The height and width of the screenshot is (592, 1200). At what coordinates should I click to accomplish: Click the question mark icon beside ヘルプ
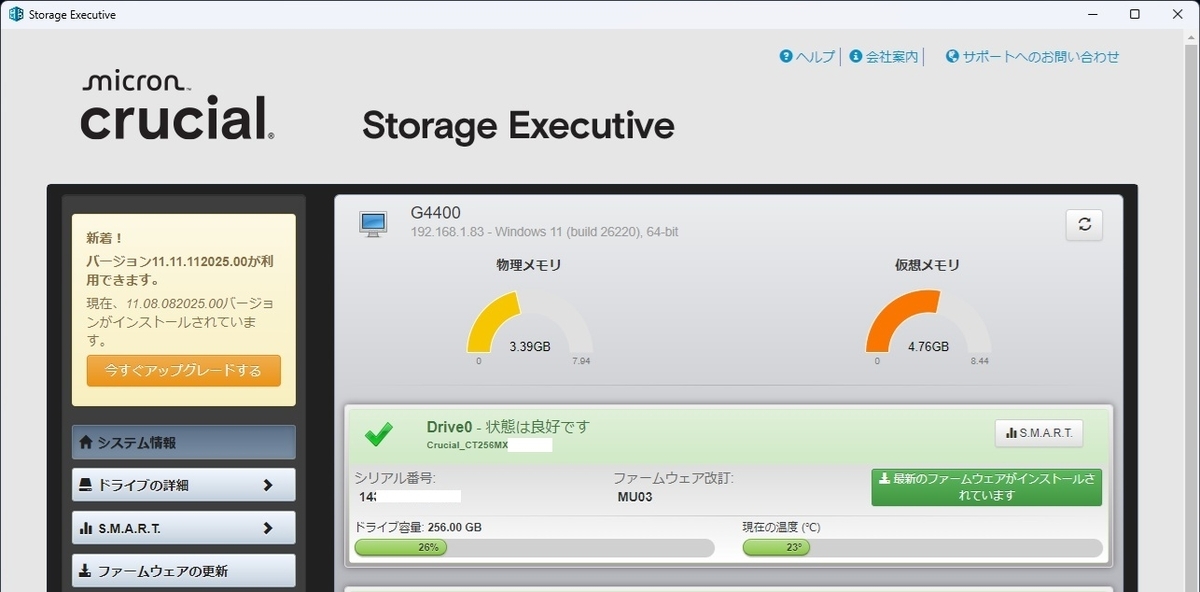[x=786, y=57]
